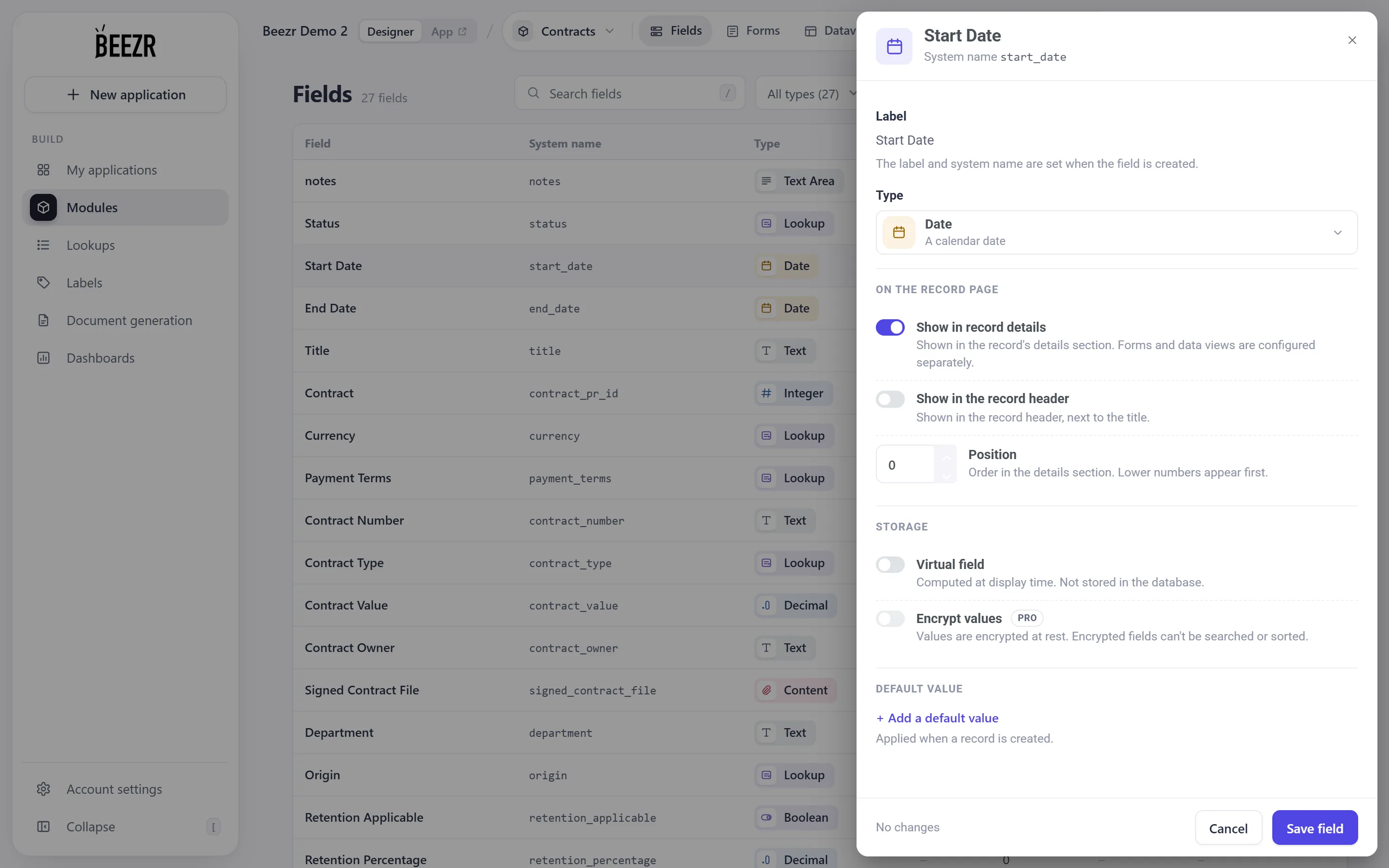Enable Show in the record header
The width and height of the screenshot is (1389, 868).
pos(890,399)
